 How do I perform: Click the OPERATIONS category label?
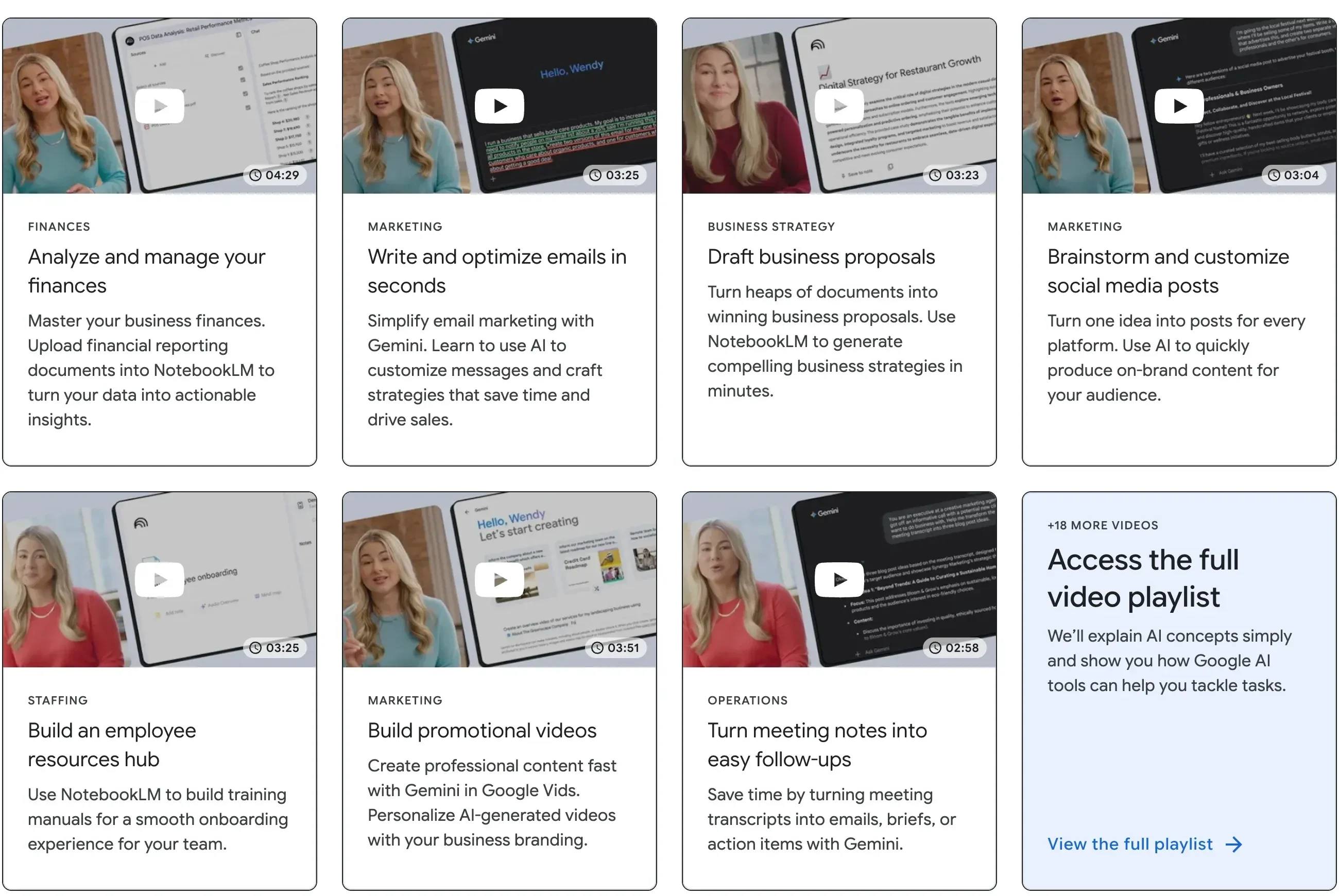click(x=747, y=700)
